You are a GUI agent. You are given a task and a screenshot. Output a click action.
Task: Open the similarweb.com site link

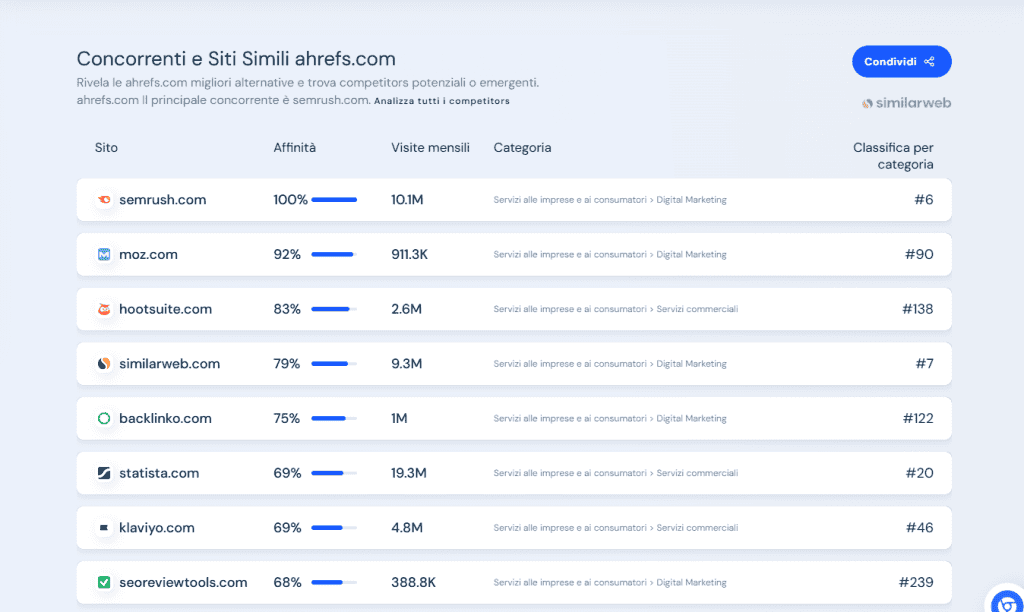click(x=169, y=364)
